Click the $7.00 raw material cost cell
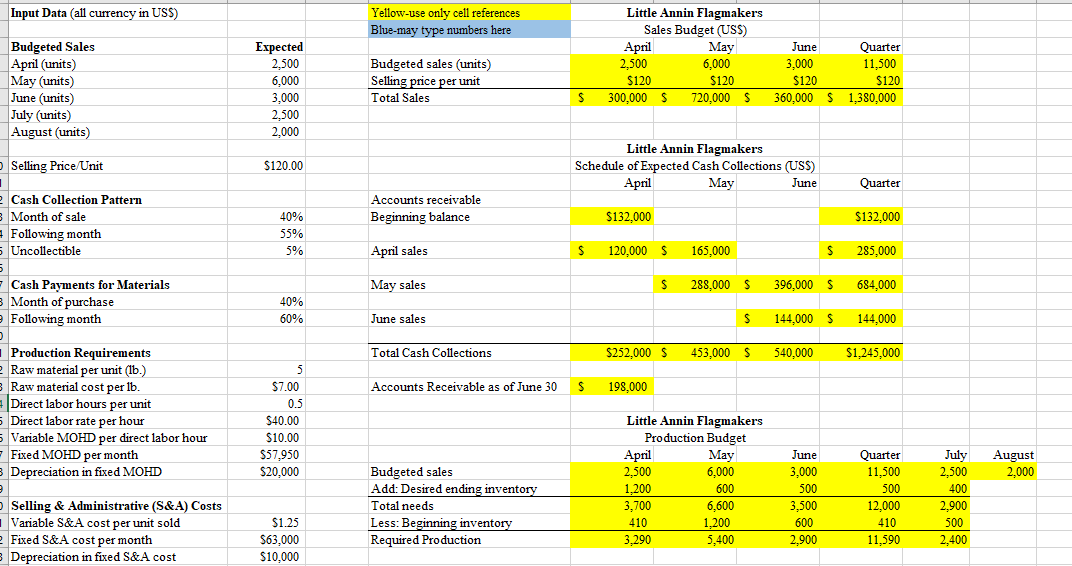 [267, 387]
